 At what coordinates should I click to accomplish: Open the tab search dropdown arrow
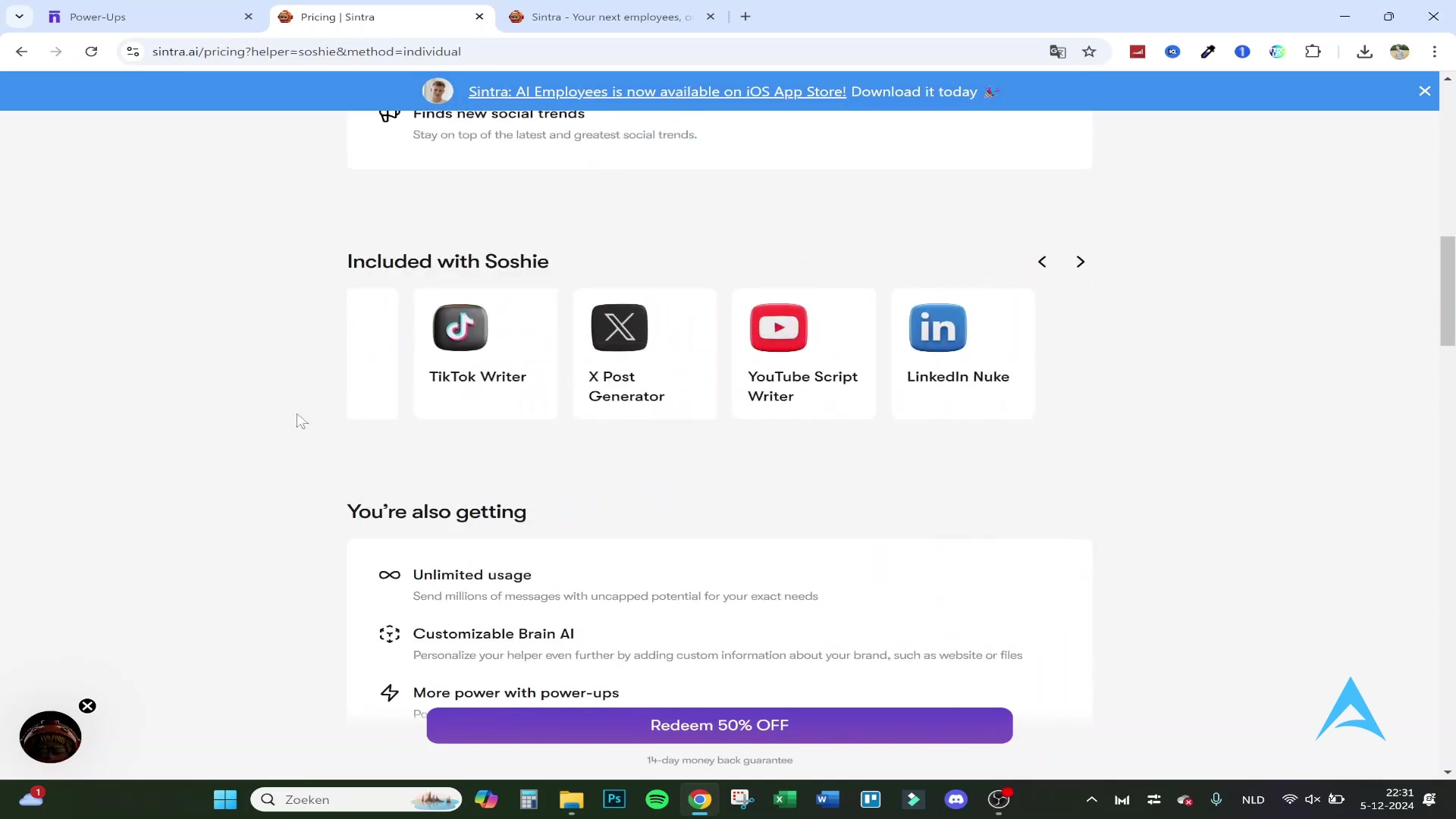pyautogui.click(x=19, y=16)
